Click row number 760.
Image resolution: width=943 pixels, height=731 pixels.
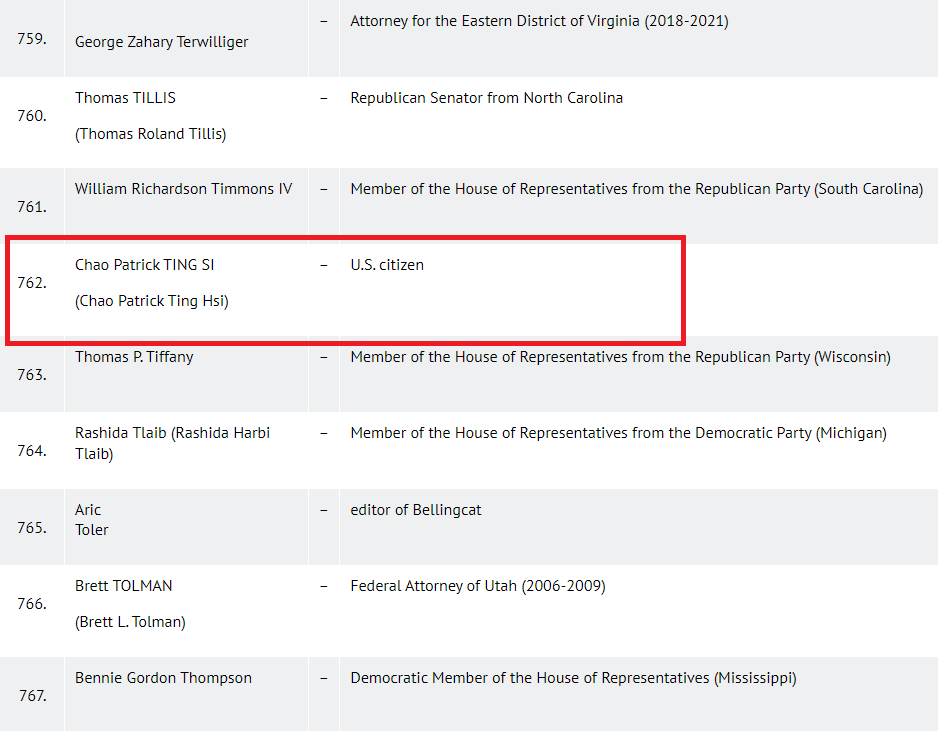(32, 116)
